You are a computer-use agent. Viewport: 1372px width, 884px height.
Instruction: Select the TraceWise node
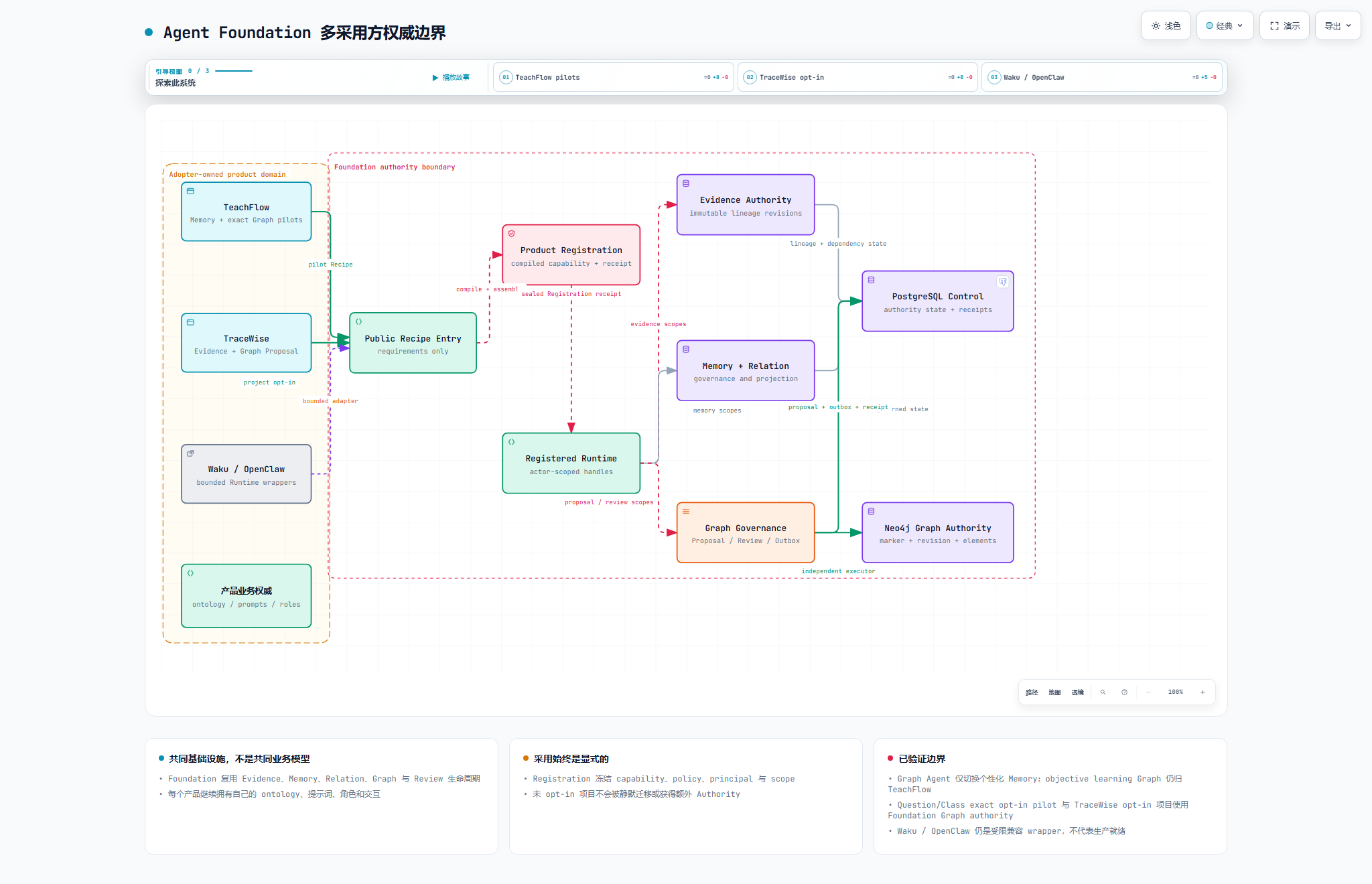coord(247,343)
